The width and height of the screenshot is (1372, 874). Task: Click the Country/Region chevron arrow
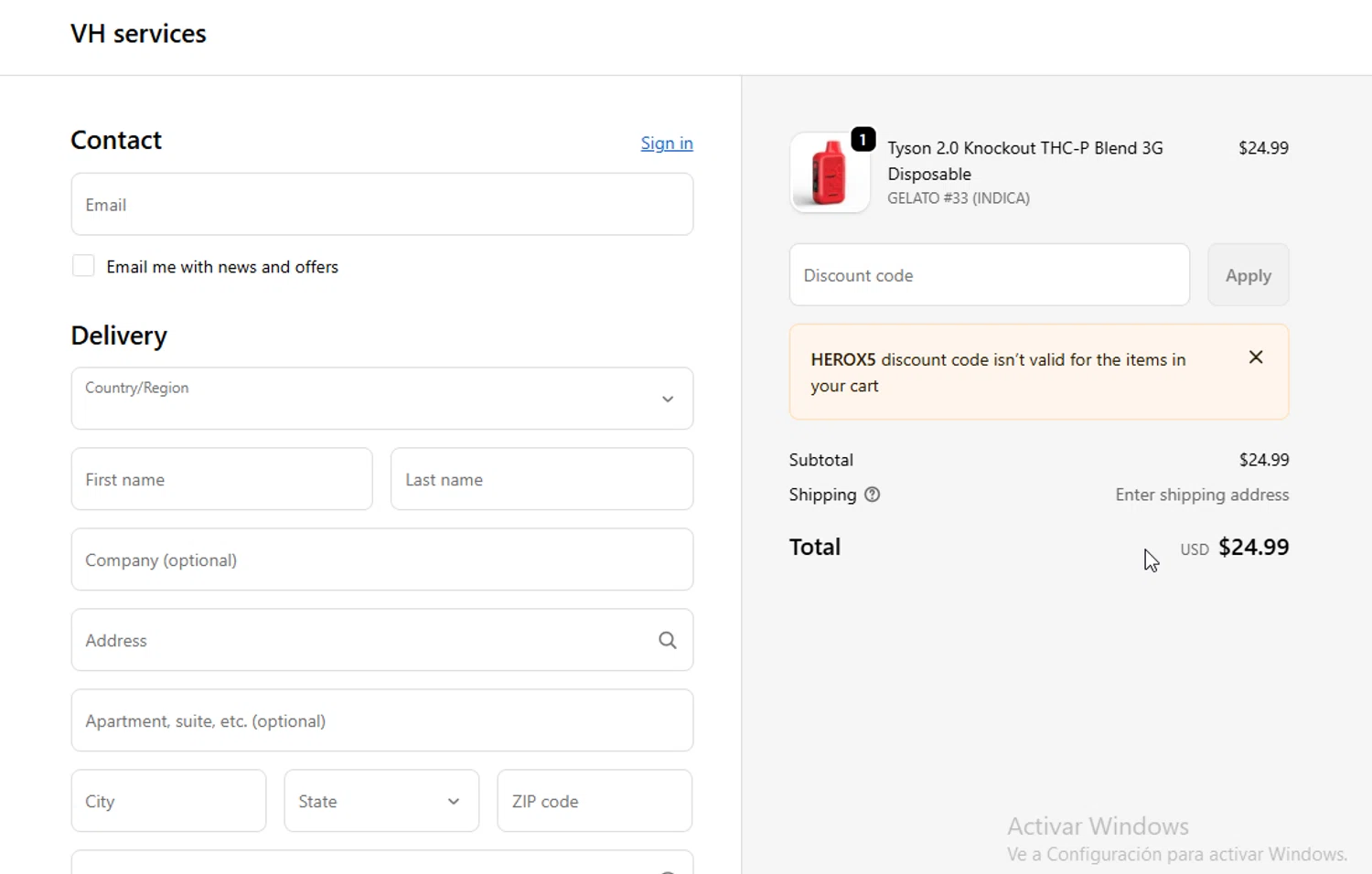click(668, 400)
